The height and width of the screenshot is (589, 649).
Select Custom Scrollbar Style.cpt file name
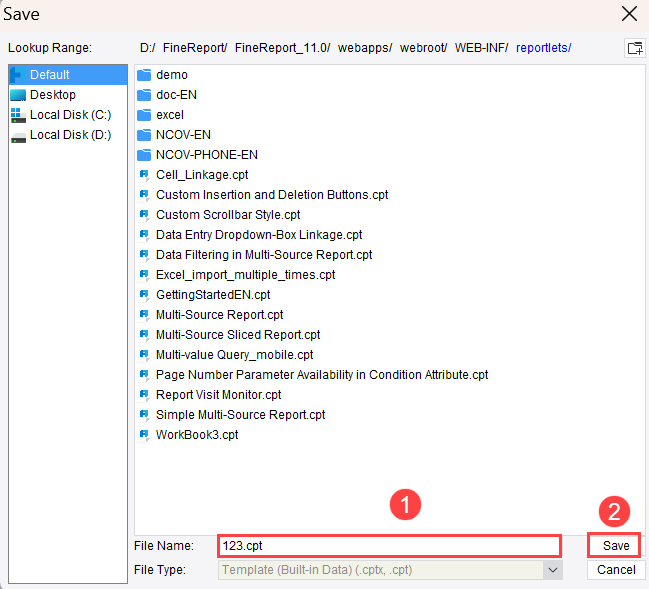point(228,215)
